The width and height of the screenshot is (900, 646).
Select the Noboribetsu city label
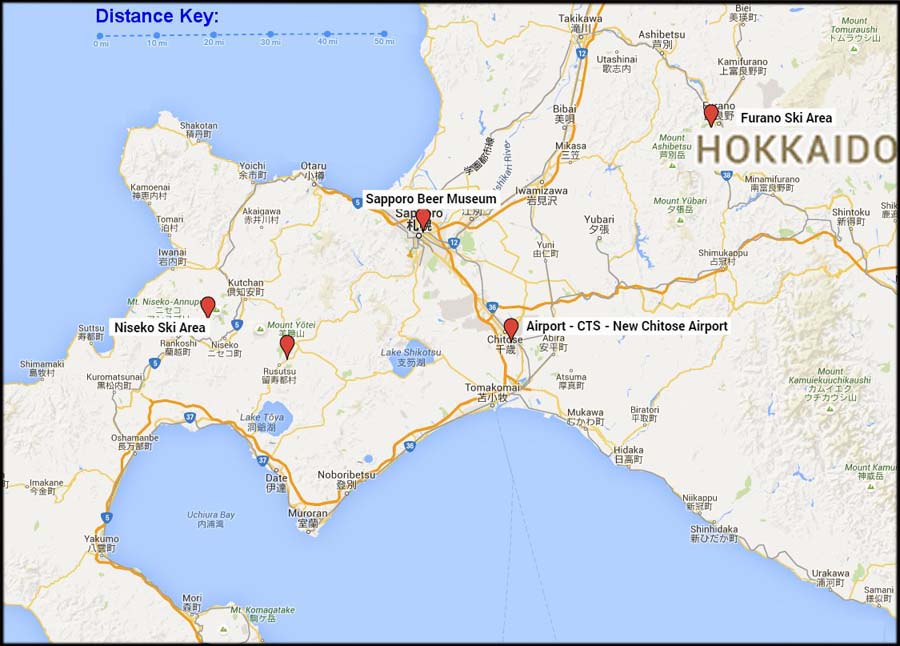click(x=347, y=480)
